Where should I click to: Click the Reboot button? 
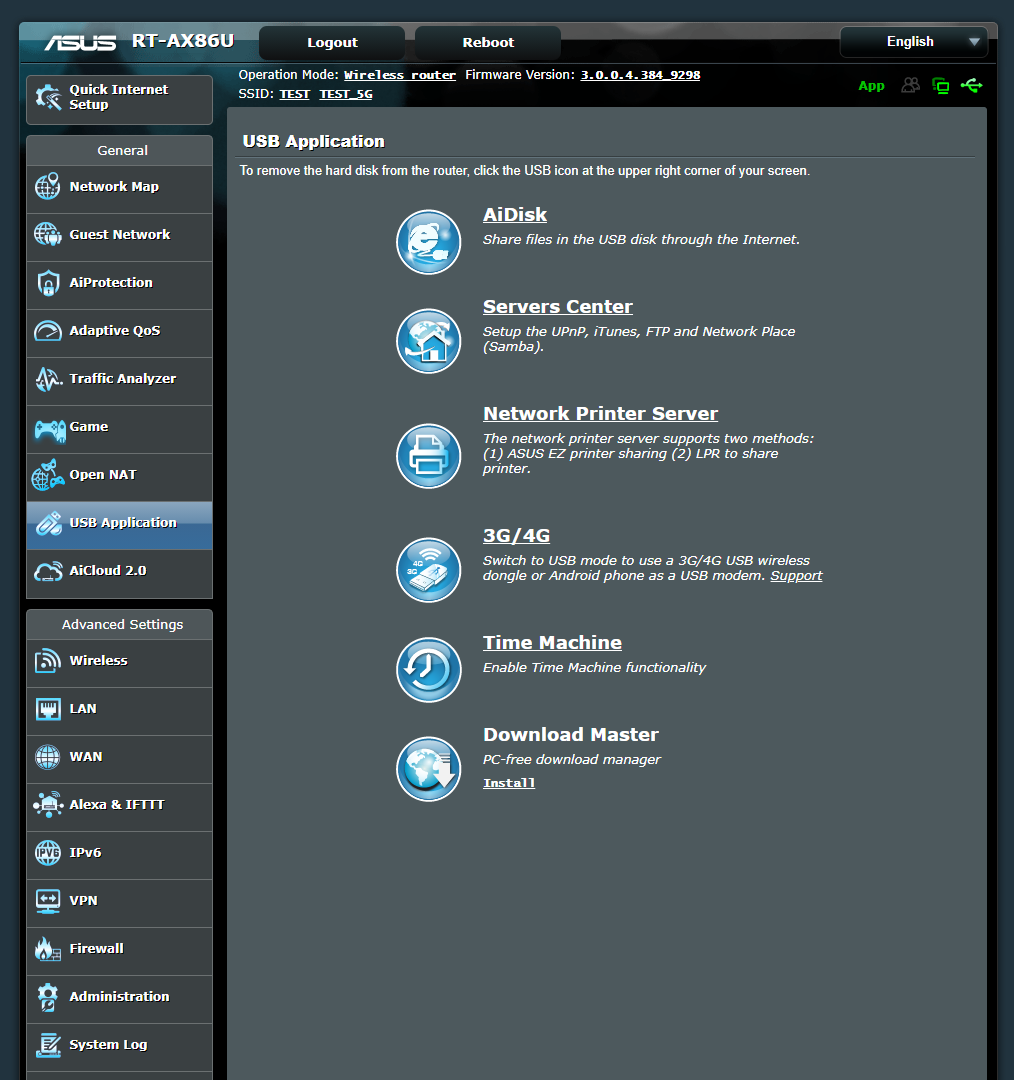point(488,43)
